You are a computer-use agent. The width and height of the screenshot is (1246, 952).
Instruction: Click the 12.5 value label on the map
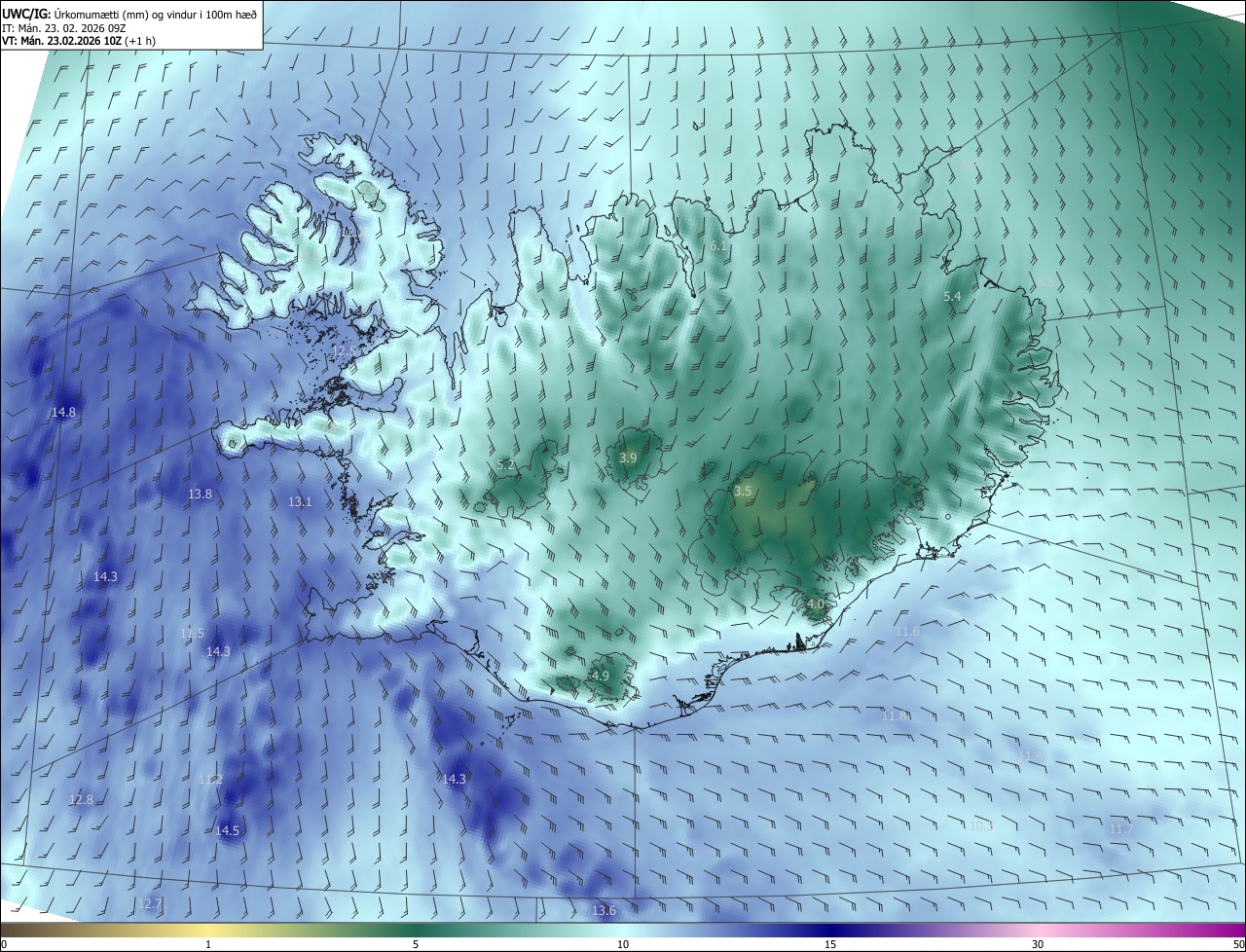pos(345,350)
